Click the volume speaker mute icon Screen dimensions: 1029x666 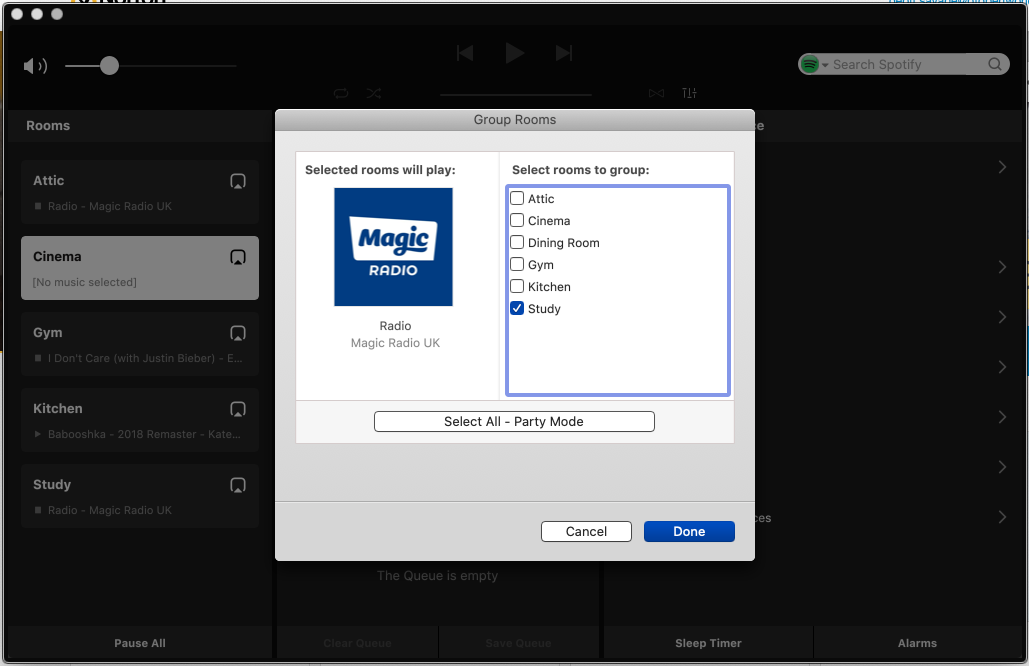pos(35,66)
